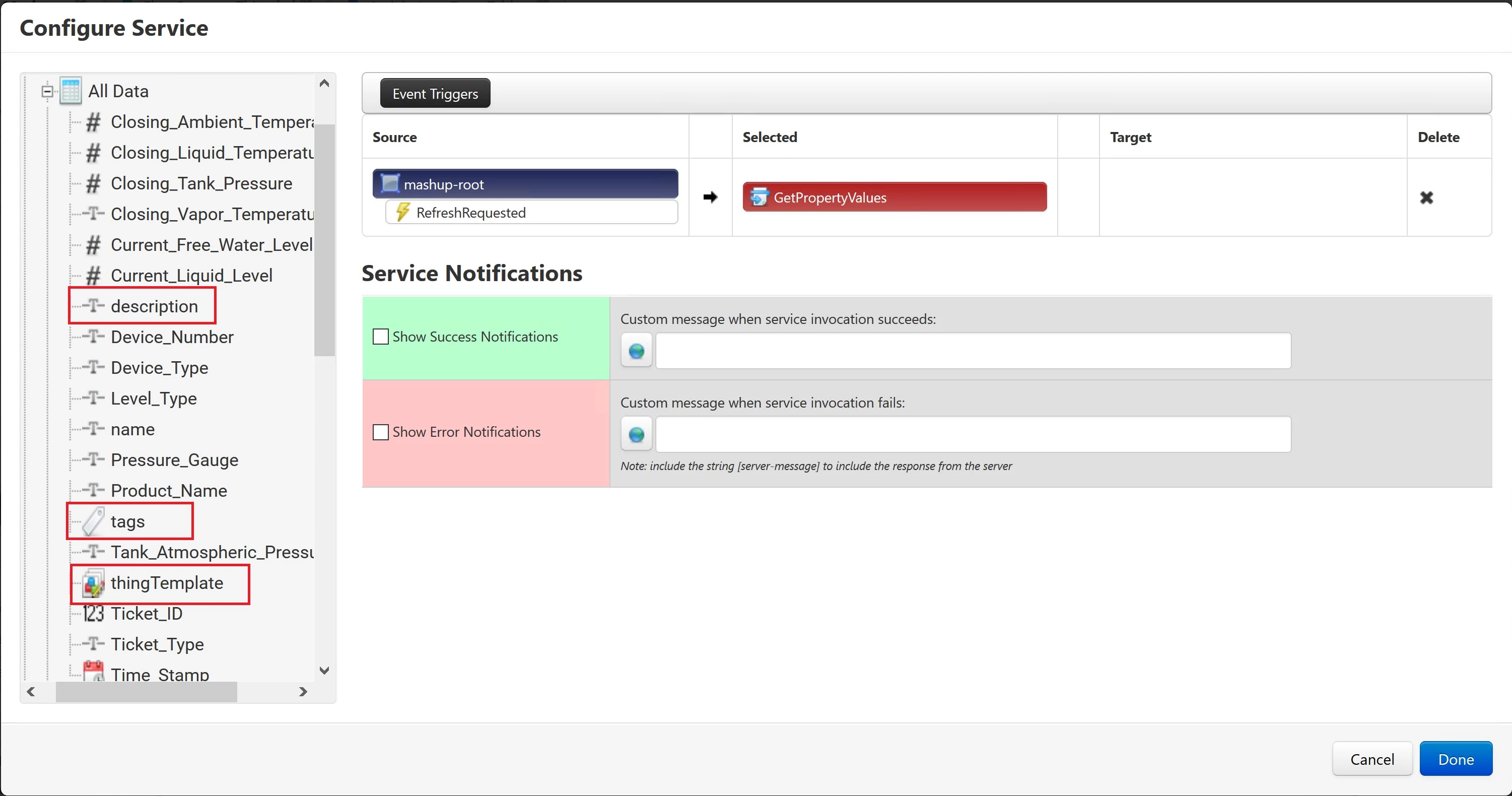Screen dimensions: 1512x796
Task: Click the name field text icon
Action: 93,429
